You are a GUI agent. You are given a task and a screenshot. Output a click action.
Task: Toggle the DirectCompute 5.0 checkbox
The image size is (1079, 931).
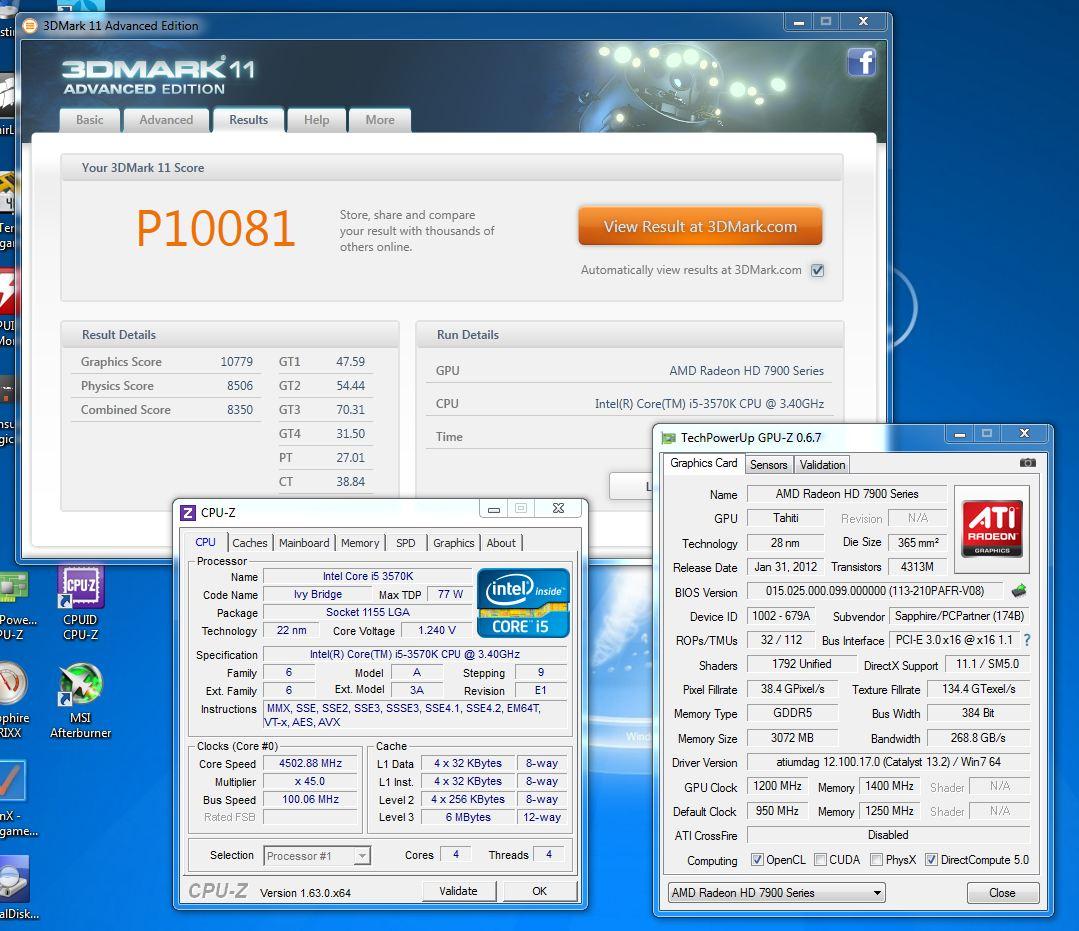[932, 859]
